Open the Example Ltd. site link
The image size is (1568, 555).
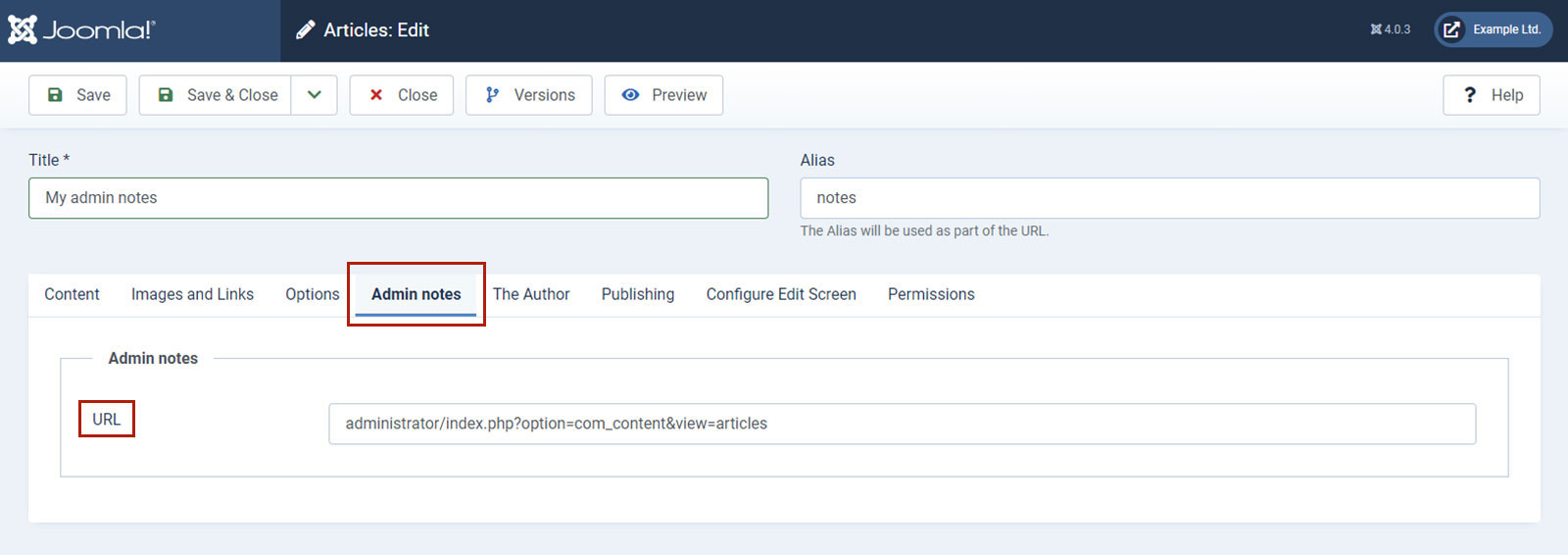(1494, 29)
